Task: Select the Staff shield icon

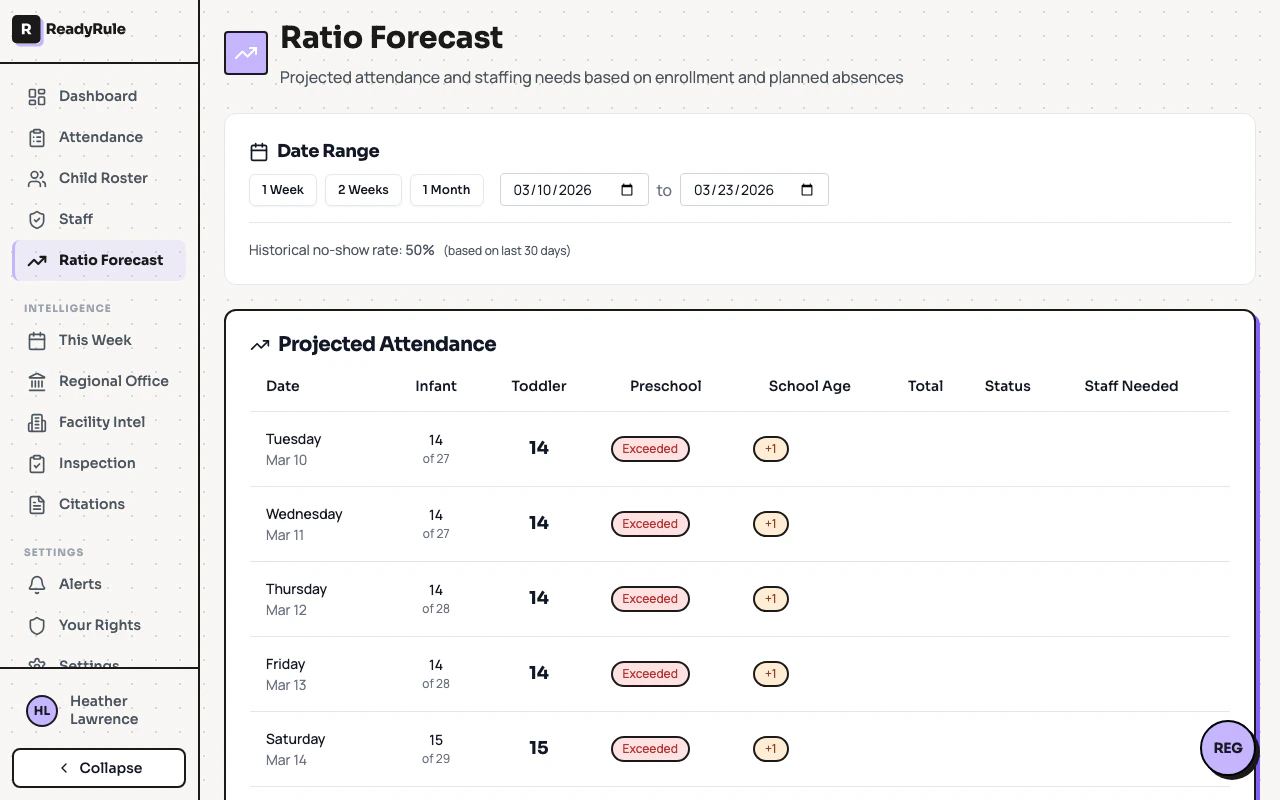Action: point(37,219)
